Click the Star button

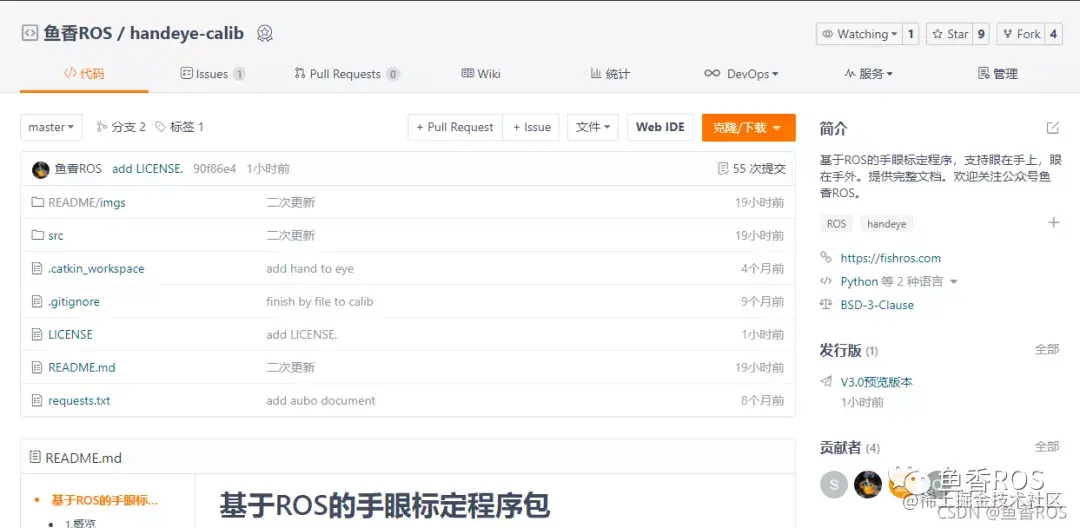click(x=949, y=34)
